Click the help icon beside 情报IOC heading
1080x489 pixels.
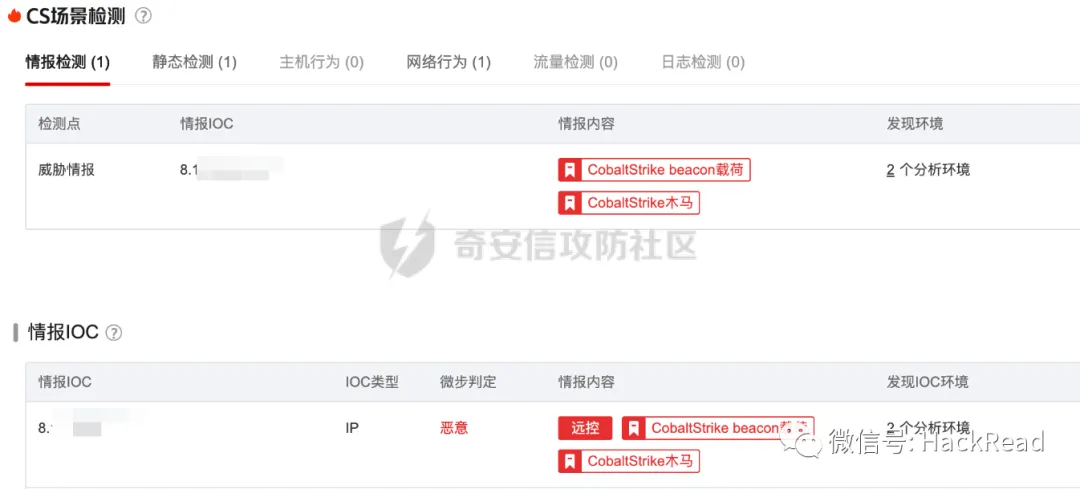pyautogui.click(x=114, y=333)
